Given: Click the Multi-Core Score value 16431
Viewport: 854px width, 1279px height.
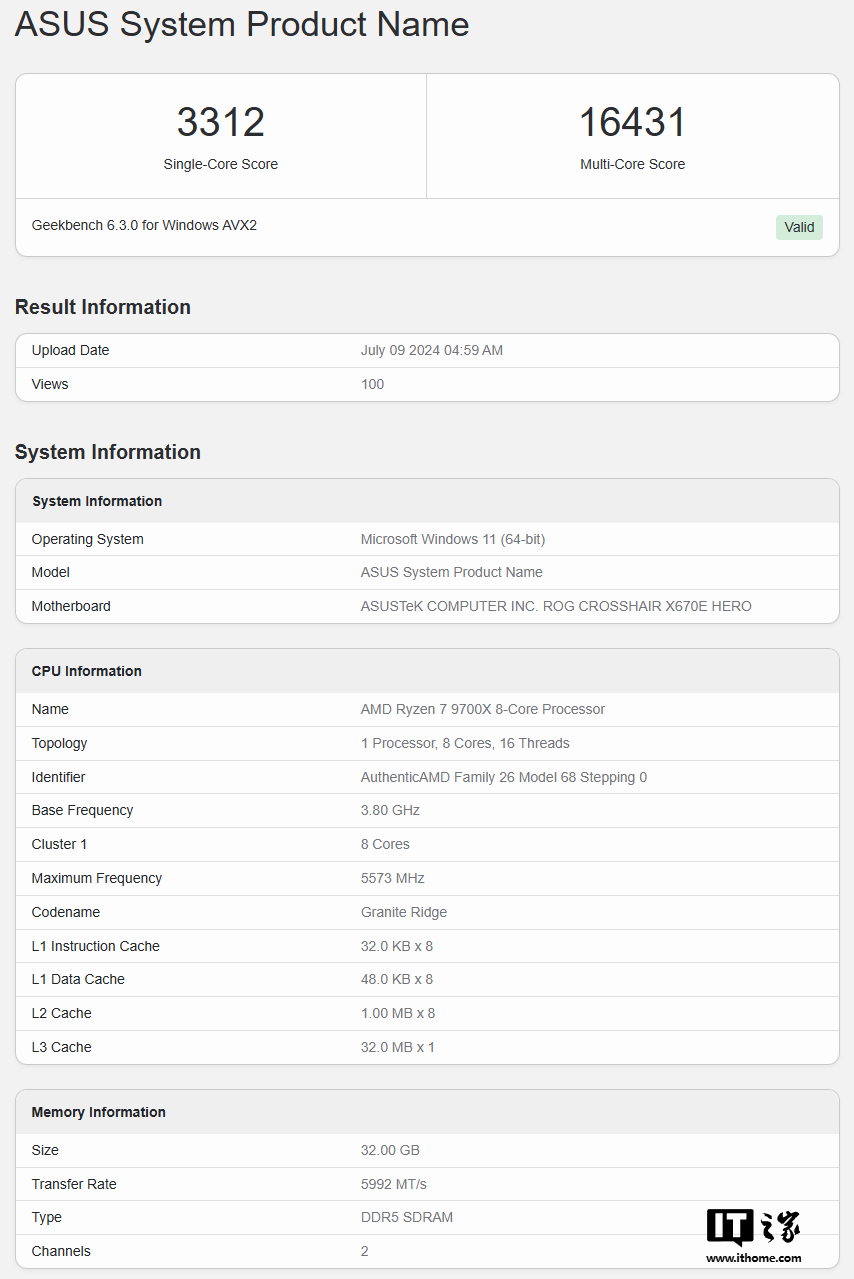Looking at the screenshot, I should pos(632,122).
